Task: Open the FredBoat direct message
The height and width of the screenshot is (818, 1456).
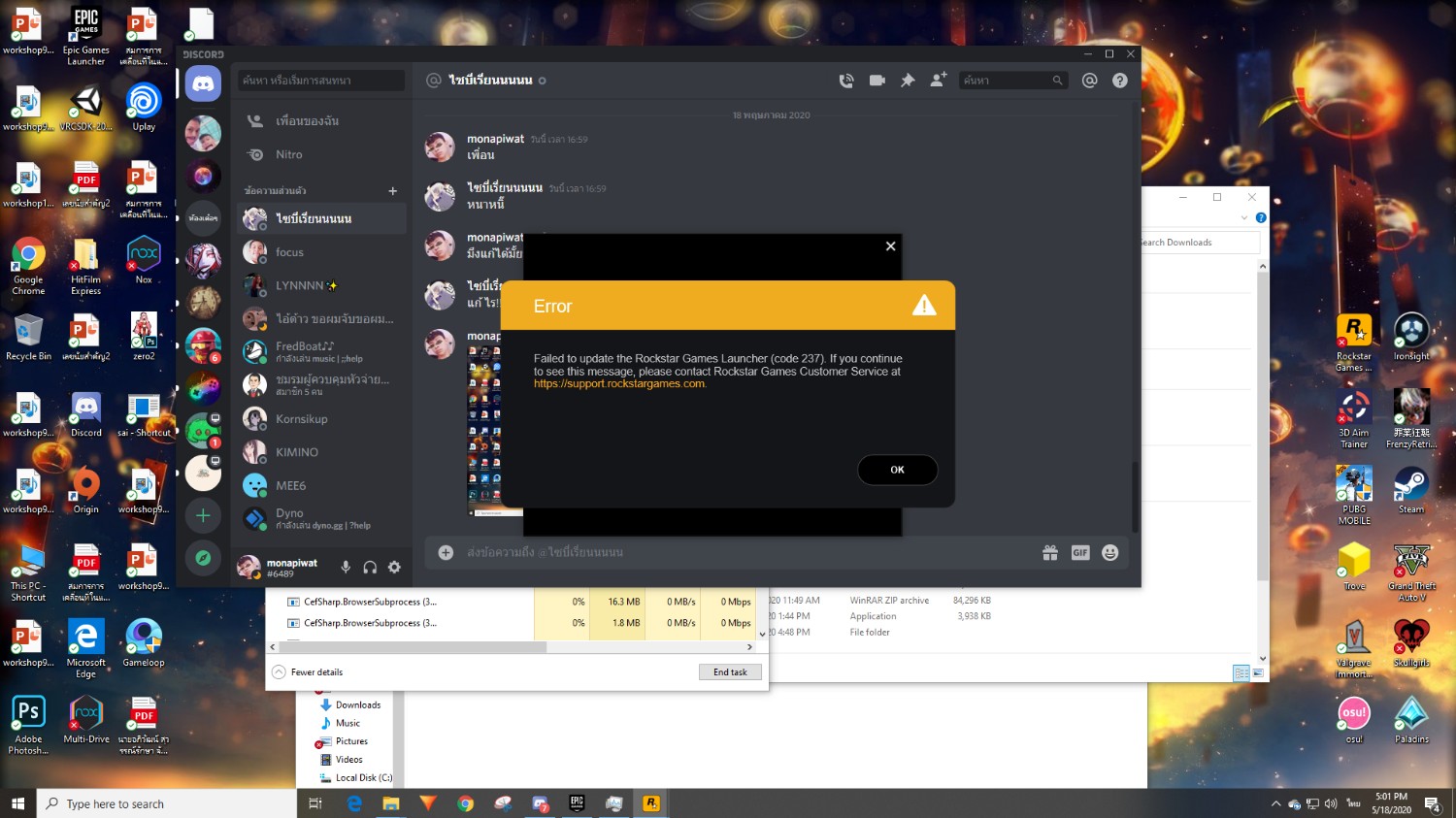Action: [321, 351]
